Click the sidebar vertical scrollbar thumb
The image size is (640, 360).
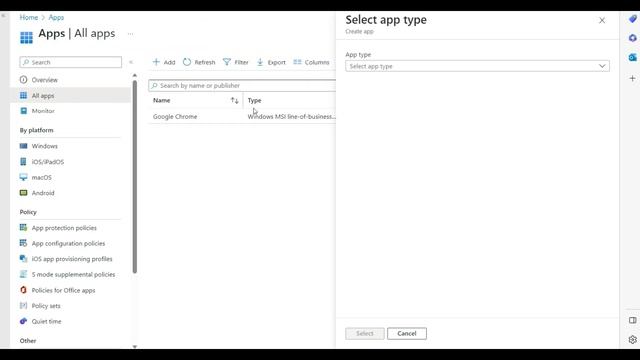tap(135, 176)
